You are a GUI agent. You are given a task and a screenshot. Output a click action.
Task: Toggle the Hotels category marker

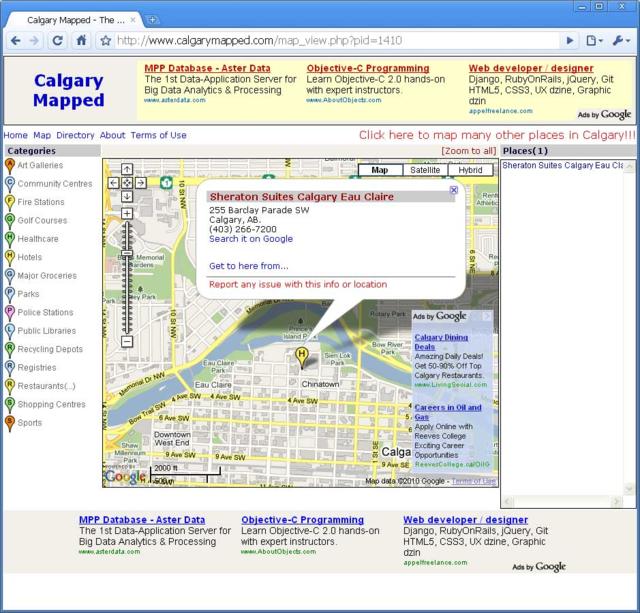tap(10, 258)
